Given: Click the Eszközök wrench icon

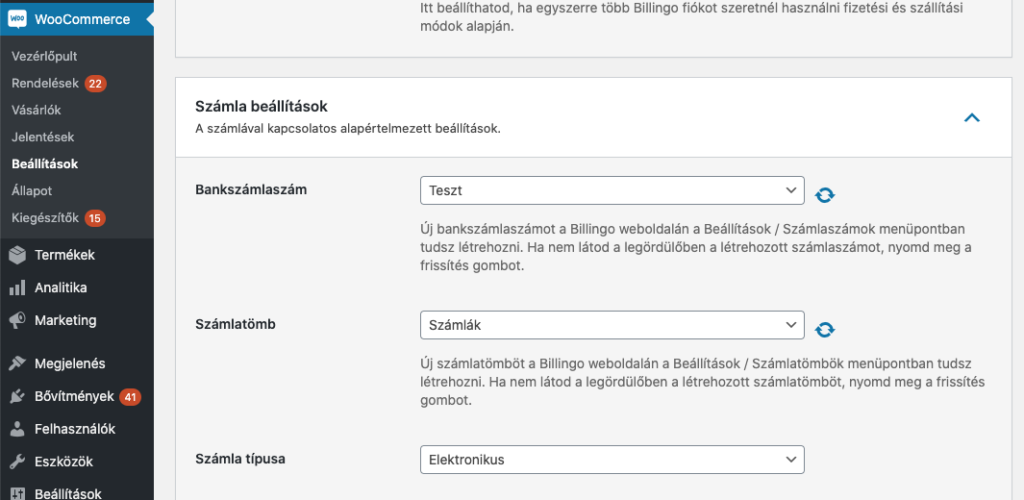Looking at the screenshot, I should coord(17,461).
